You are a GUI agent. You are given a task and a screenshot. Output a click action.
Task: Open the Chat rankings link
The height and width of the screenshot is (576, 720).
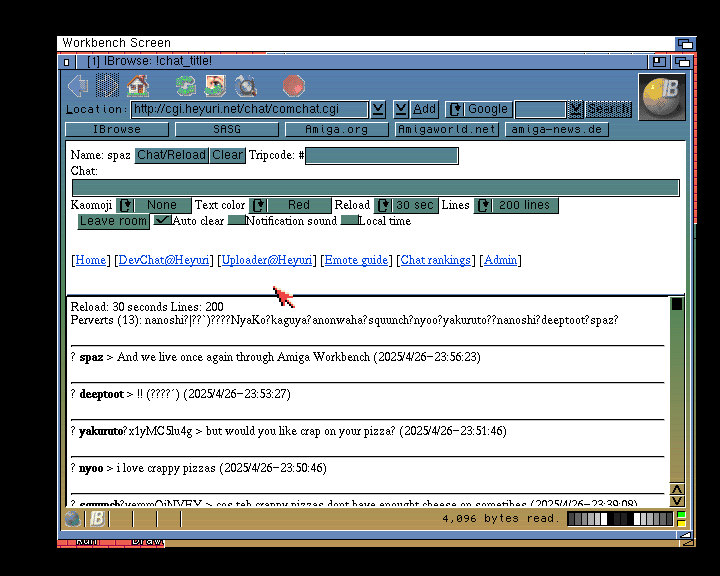point(435,260)
